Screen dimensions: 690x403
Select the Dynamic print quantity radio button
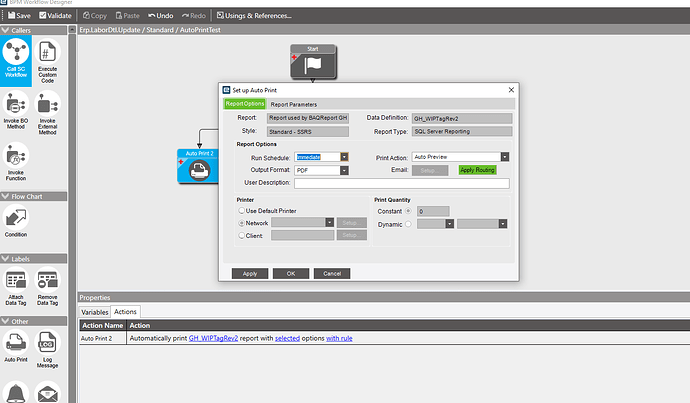[x=408, y=224]
